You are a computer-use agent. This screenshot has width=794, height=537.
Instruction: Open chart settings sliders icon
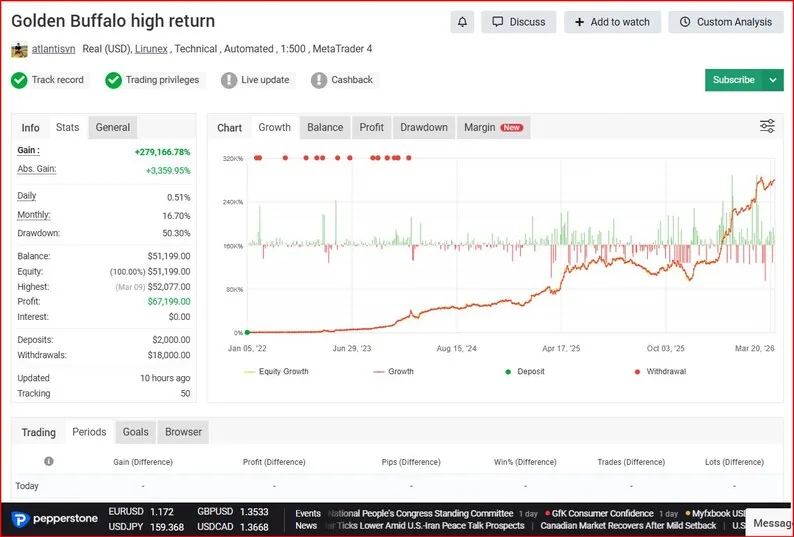coord(767,126)
